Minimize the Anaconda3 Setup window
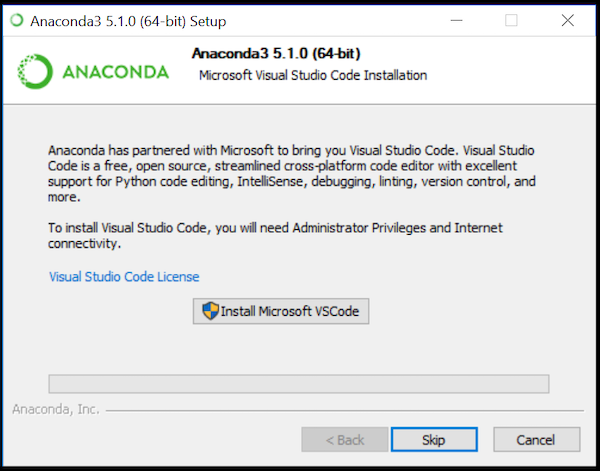The image size is (600, 471). coord(457,20)
